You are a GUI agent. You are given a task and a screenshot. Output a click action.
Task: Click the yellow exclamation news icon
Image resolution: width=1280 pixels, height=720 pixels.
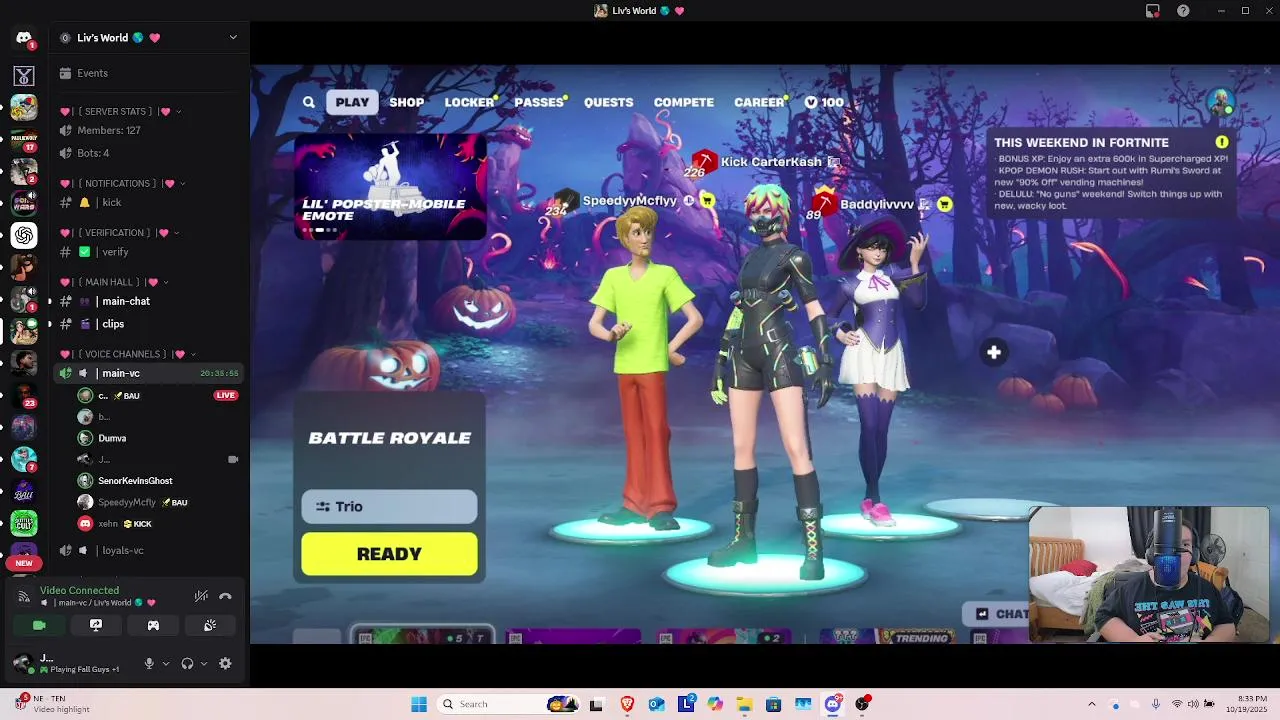pyautogui.click(x=1222, y=143)
